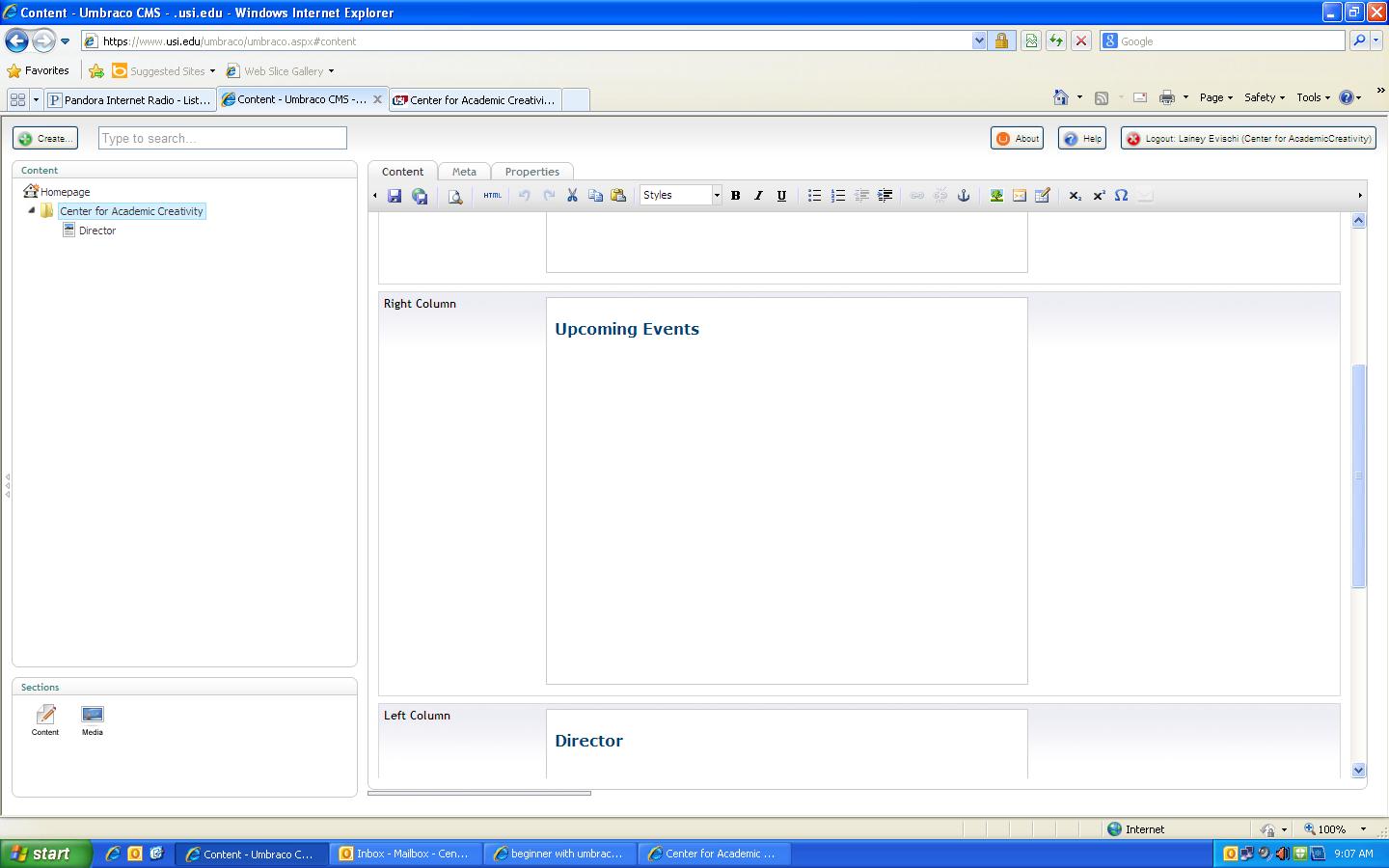Switch to the Meta tab
Viewport: 1389px width, 868px height.
coord(464,172)
